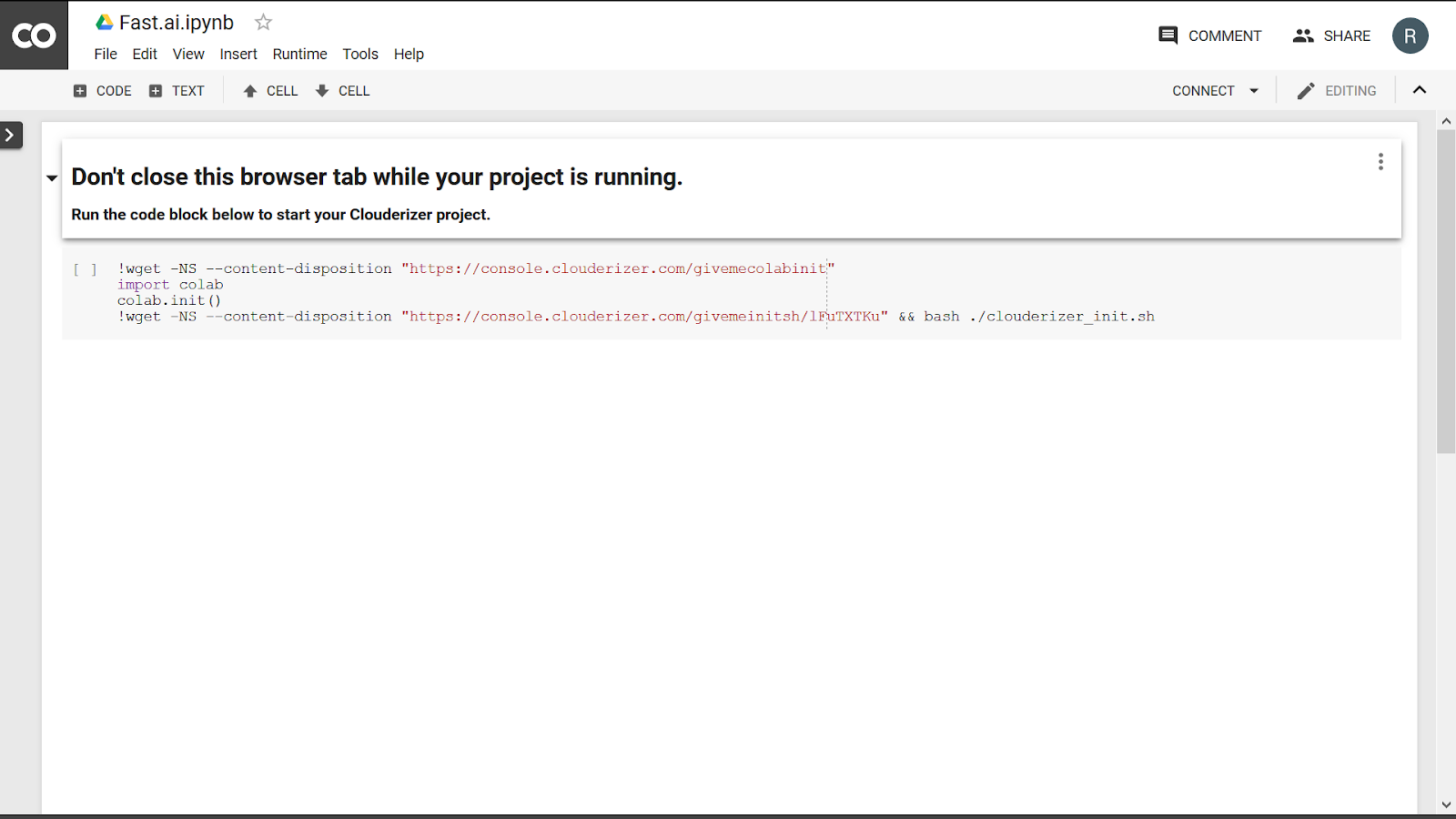Click CONNECT to start runtime
1456x819 pixels.
tap(1203, 91)
